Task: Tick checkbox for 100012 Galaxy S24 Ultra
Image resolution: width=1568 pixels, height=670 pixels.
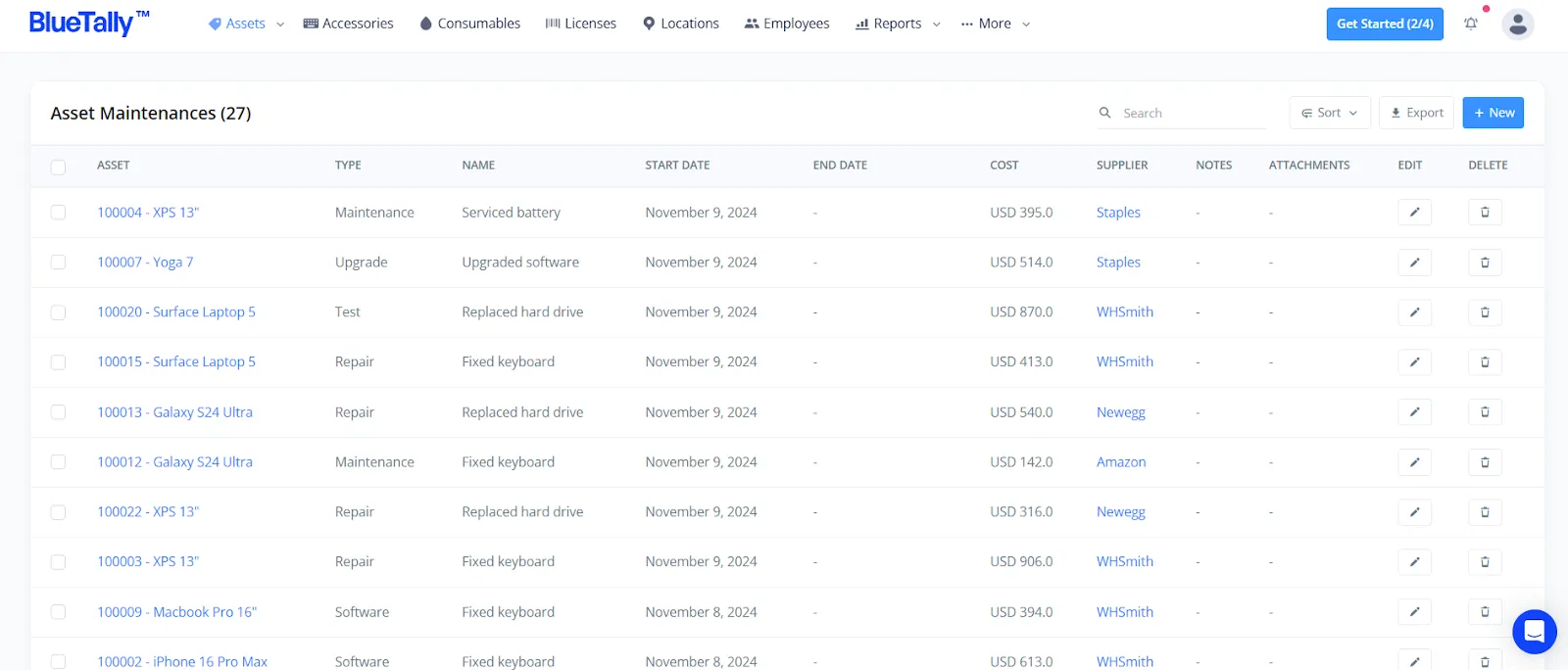Action: point(59,462)
